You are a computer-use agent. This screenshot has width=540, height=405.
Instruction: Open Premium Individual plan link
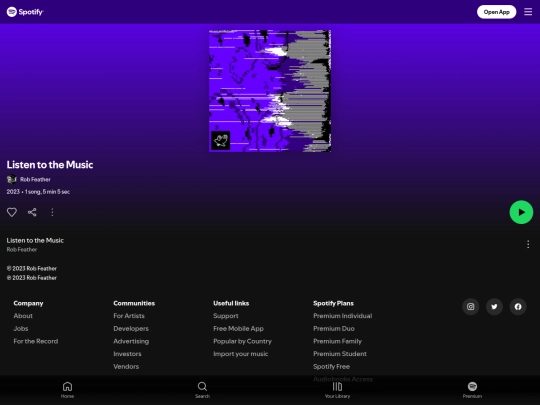point(343,316)
